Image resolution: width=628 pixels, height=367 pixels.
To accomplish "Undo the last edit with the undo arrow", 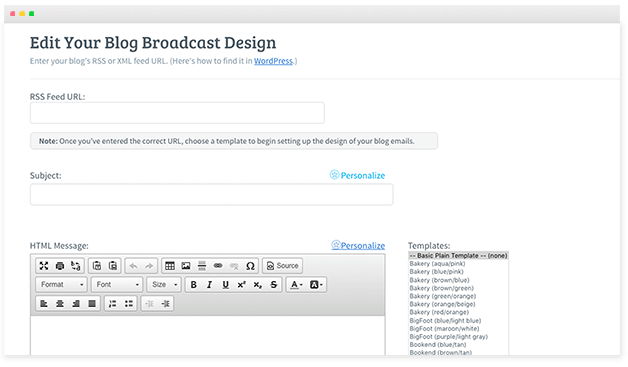I will tap(133, 266).
